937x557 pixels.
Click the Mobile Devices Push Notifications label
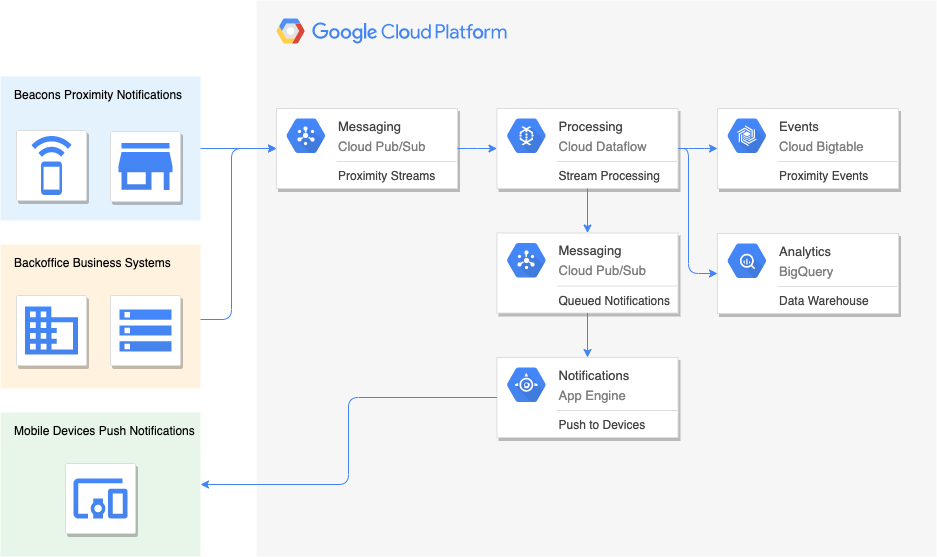[x=104, y=431]
